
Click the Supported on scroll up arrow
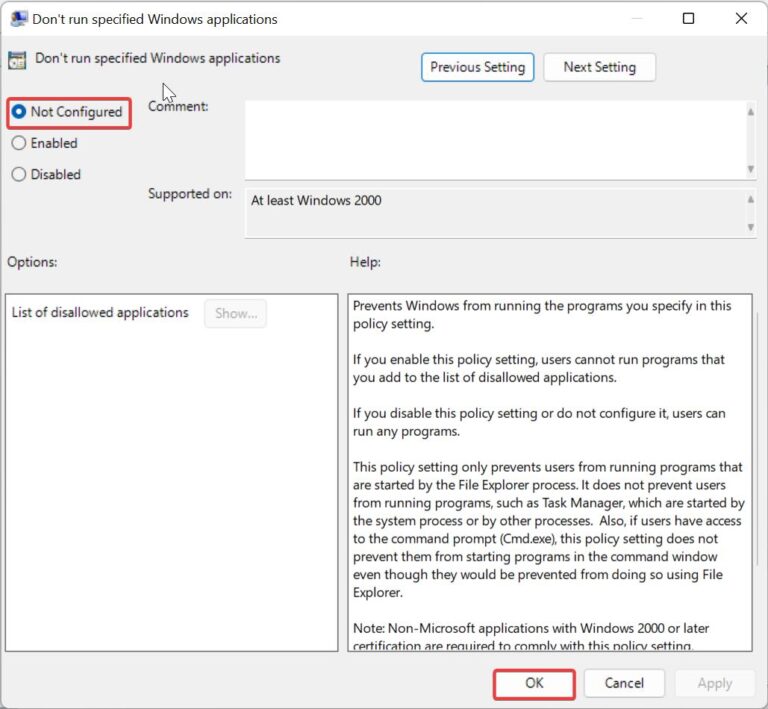tap(750, 200)
